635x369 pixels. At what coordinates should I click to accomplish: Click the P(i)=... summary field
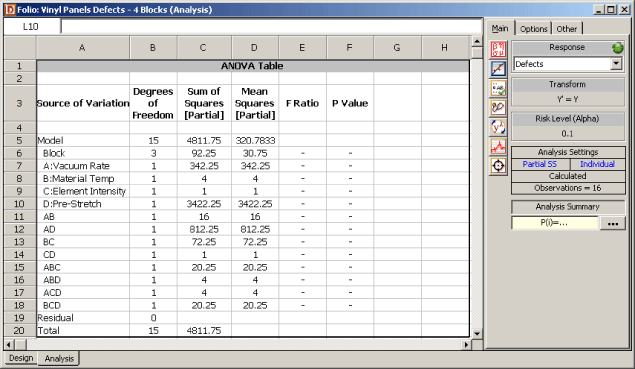pos(555,223)
